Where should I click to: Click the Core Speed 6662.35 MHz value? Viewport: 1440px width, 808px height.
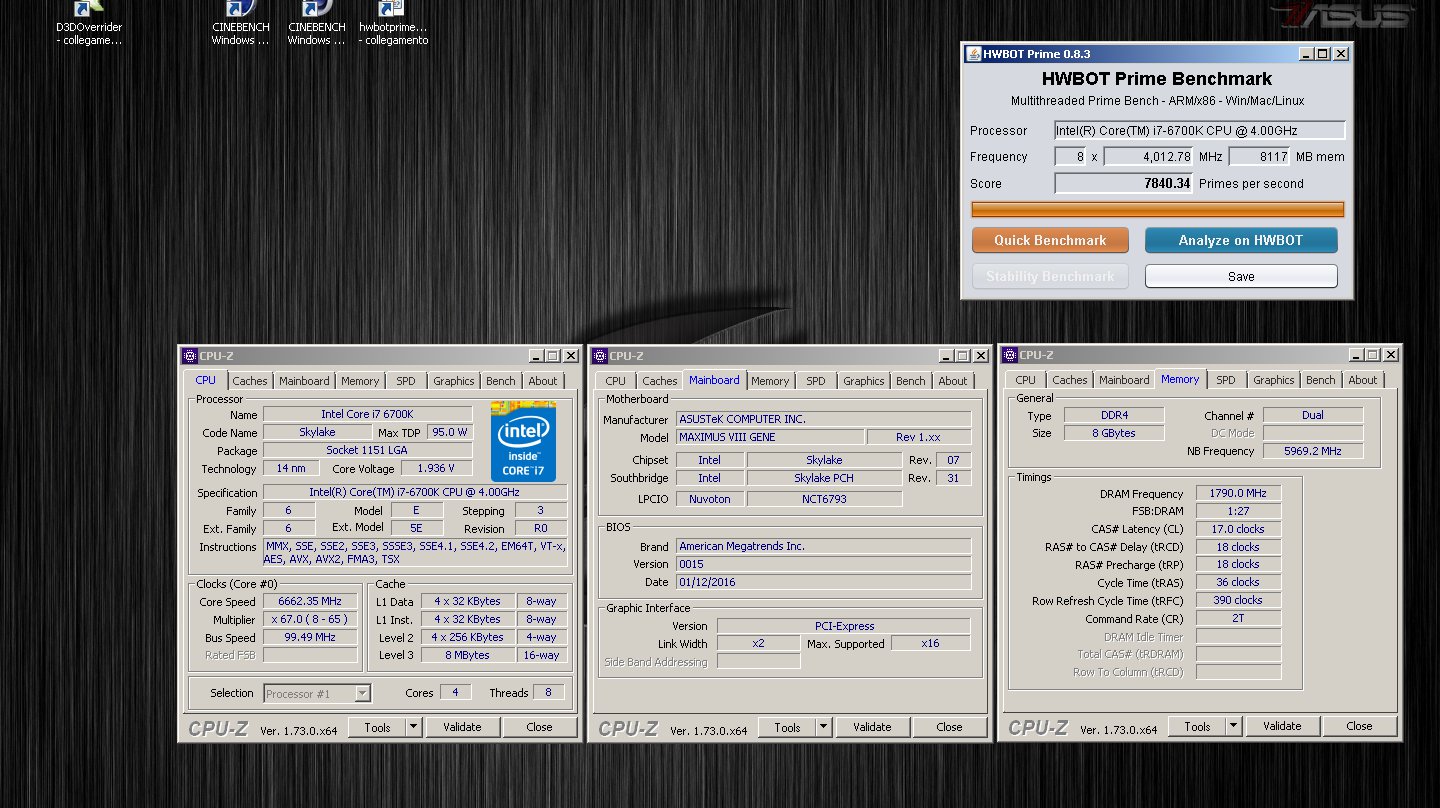310,601
